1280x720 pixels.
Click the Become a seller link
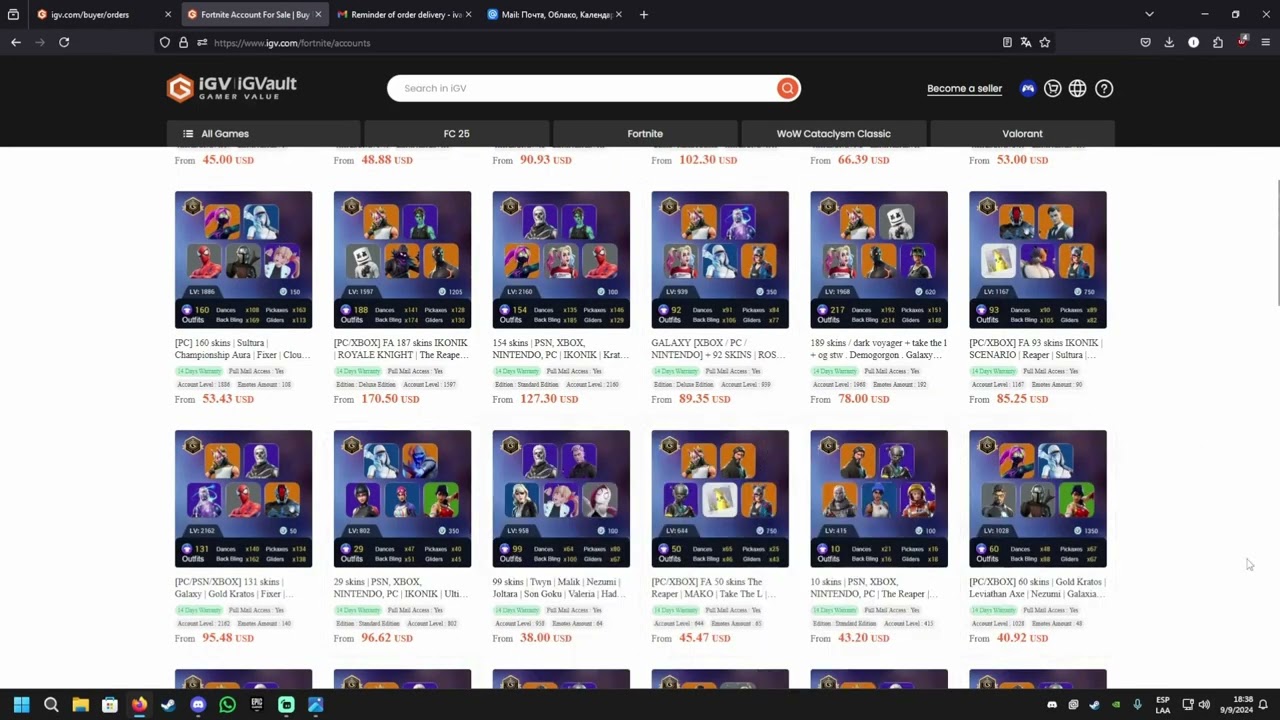(x=964, y=88)
